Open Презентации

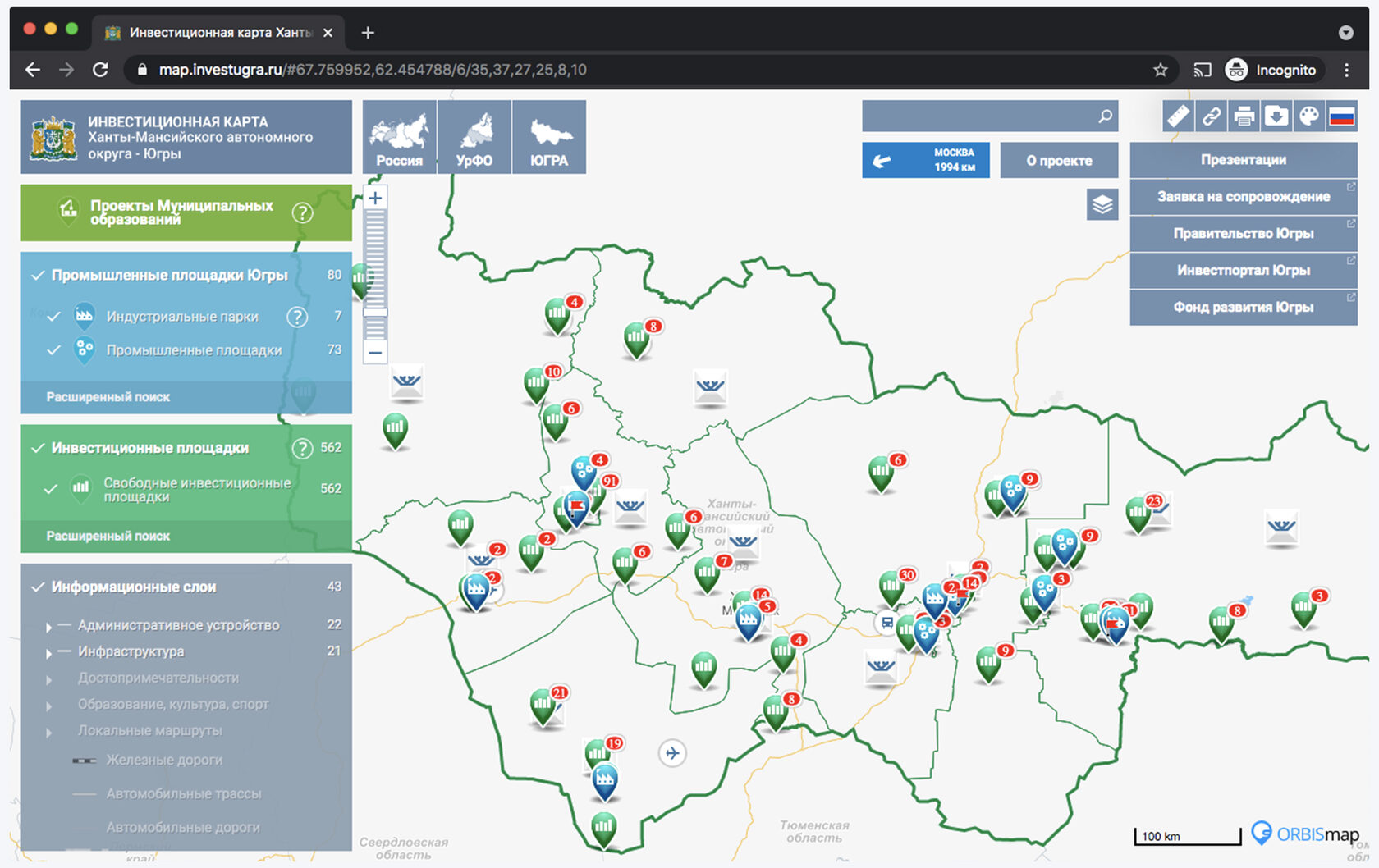[x=1244, y=160]
